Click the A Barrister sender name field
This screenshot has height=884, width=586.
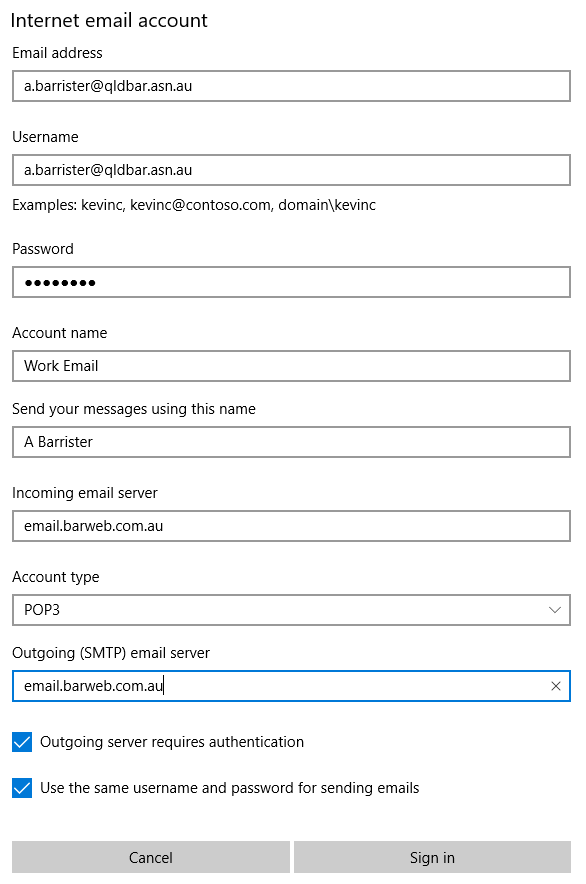pos(291,442)
